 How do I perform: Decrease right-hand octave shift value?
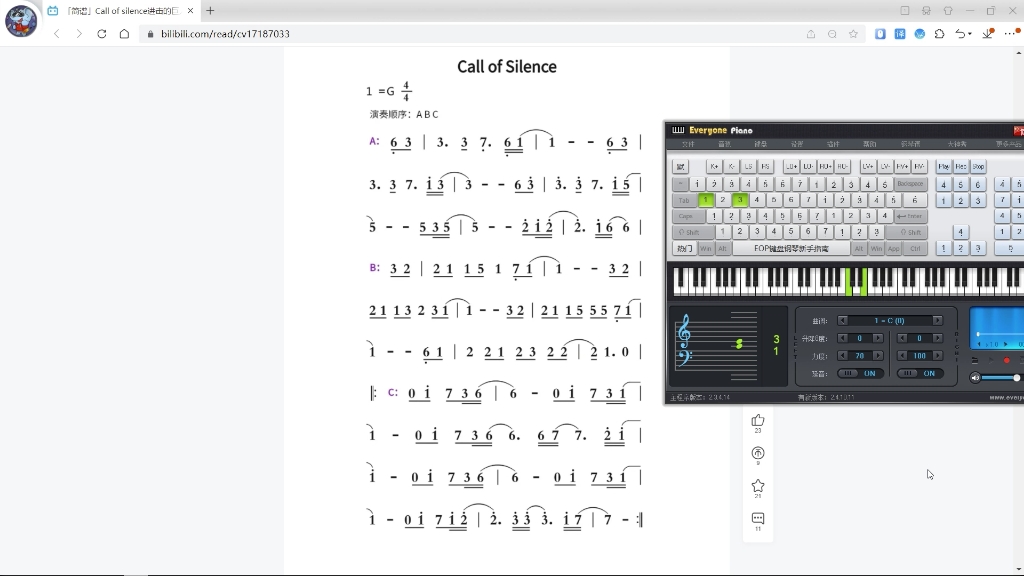coord(902,338)
